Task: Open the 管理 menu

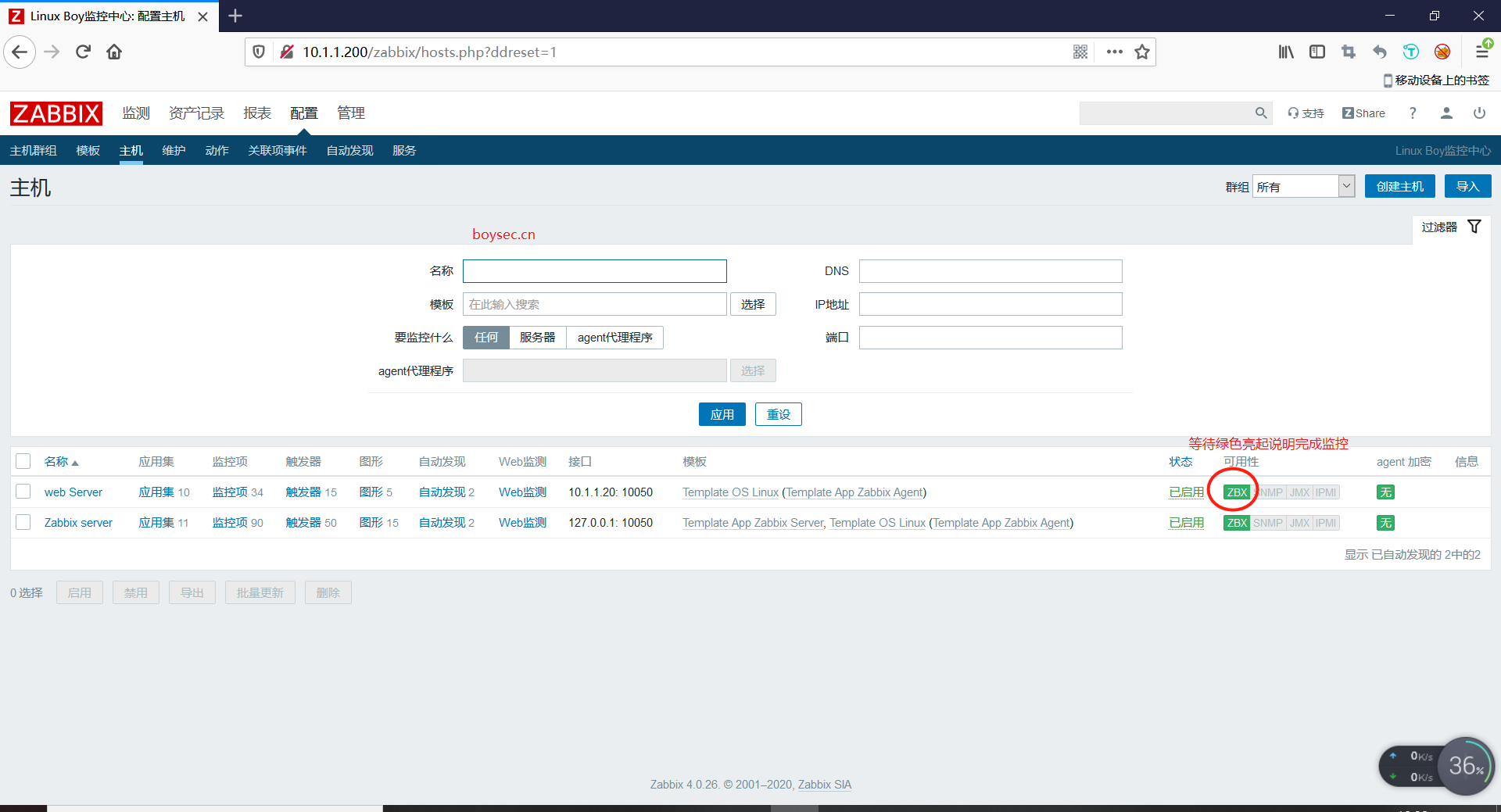Action: pyautogui.click(x=351, y=113)
